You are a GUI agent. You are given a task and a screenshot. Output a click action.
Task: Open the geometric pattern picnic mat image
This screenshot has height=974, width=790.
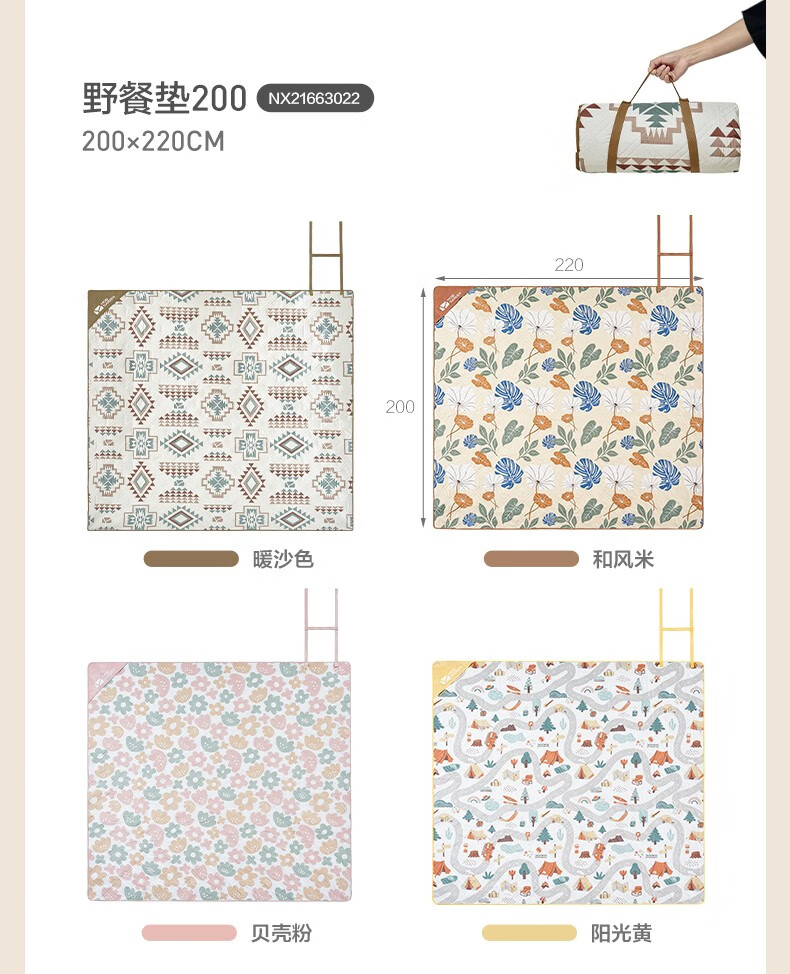(x=220, y=410)
